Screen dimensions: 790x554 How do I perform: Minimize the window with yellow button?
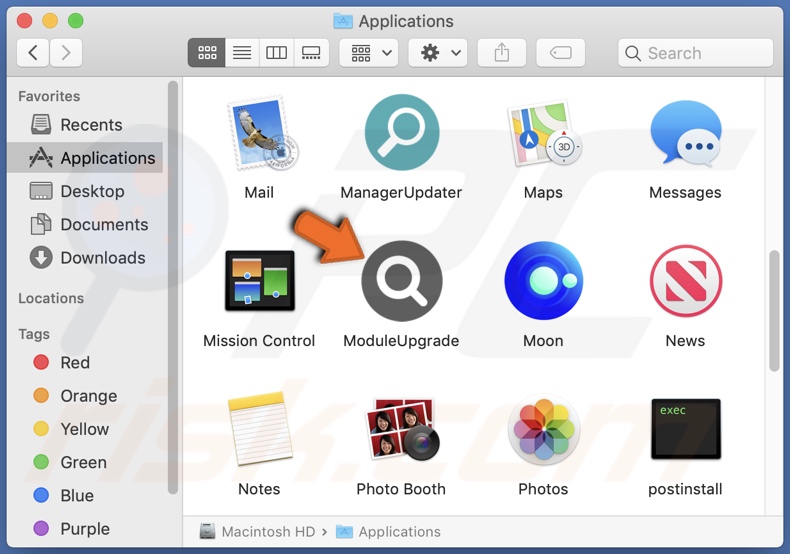click(50, 21)
